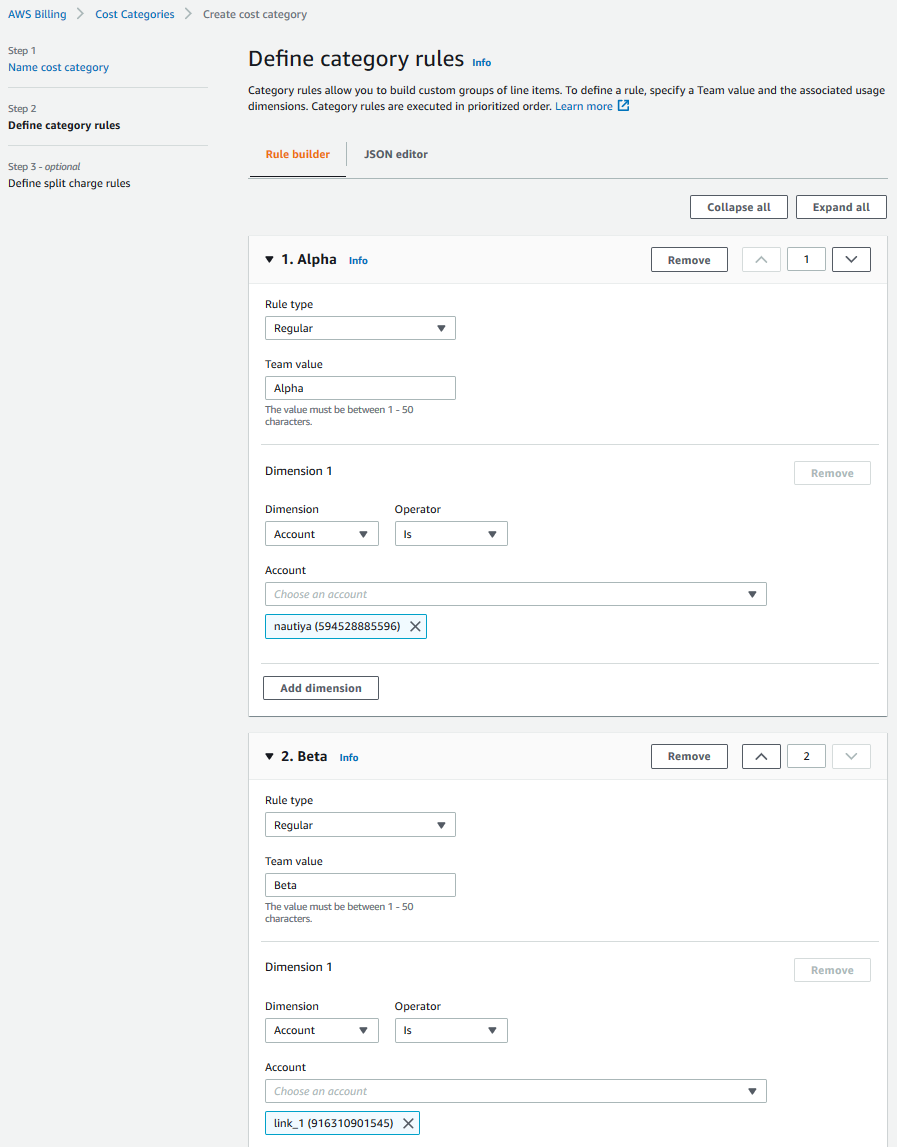Go to Cost Categories breadcrumb
The image size is (897, 1147).
tap(134, 15)
